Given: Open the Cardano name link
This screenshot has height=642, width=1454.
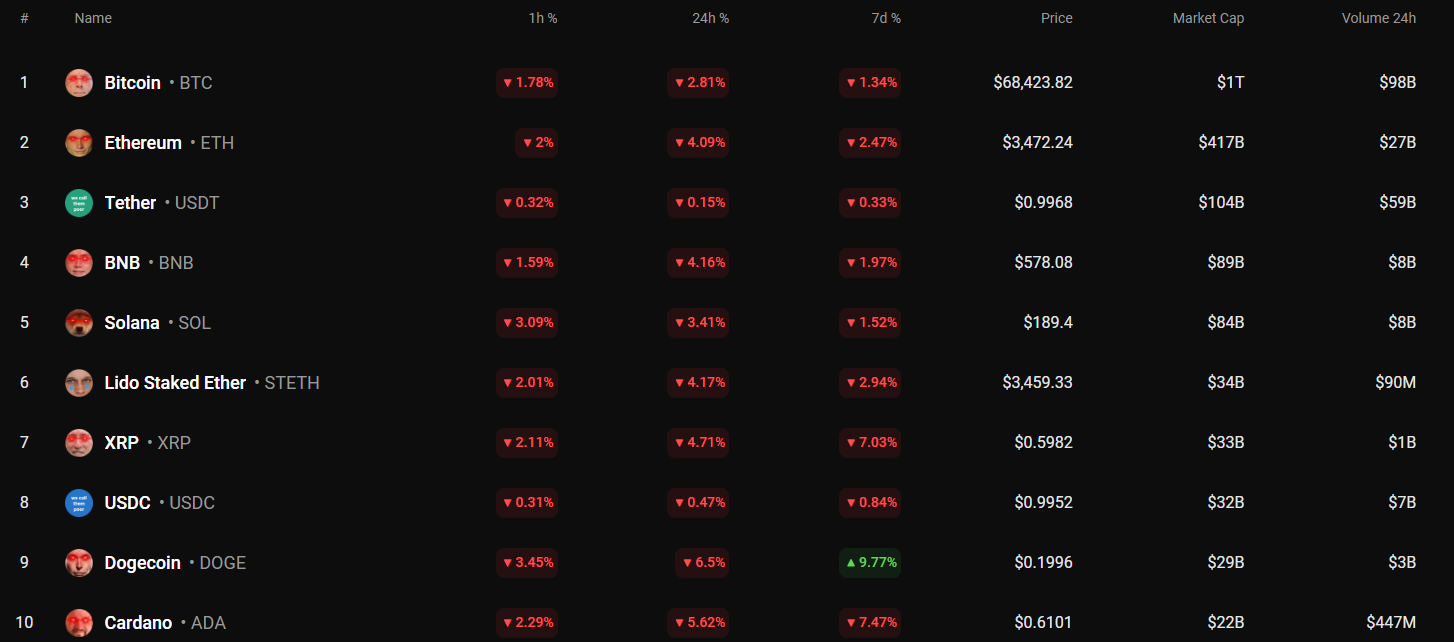Looking at the screenshot, I should point(138,623).
